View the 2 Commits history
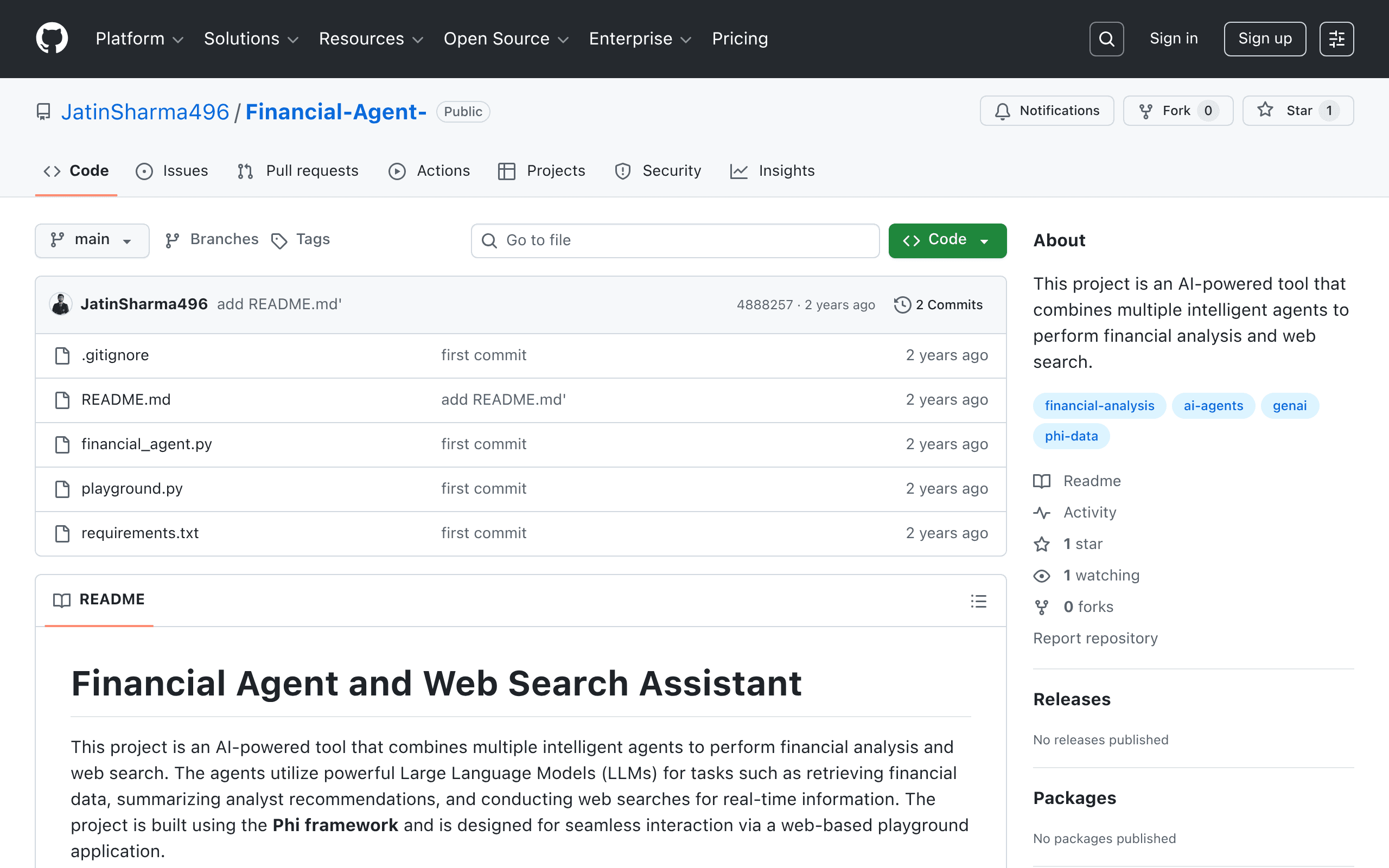 coord(939,305)
